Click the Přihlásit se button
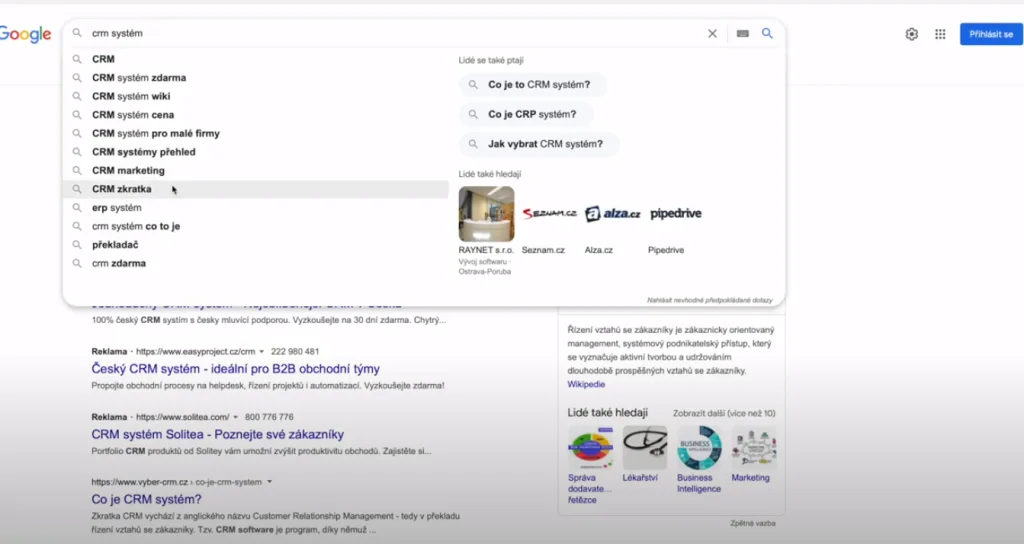Viewport: 1024px width, 544px height. pos(991,34)
